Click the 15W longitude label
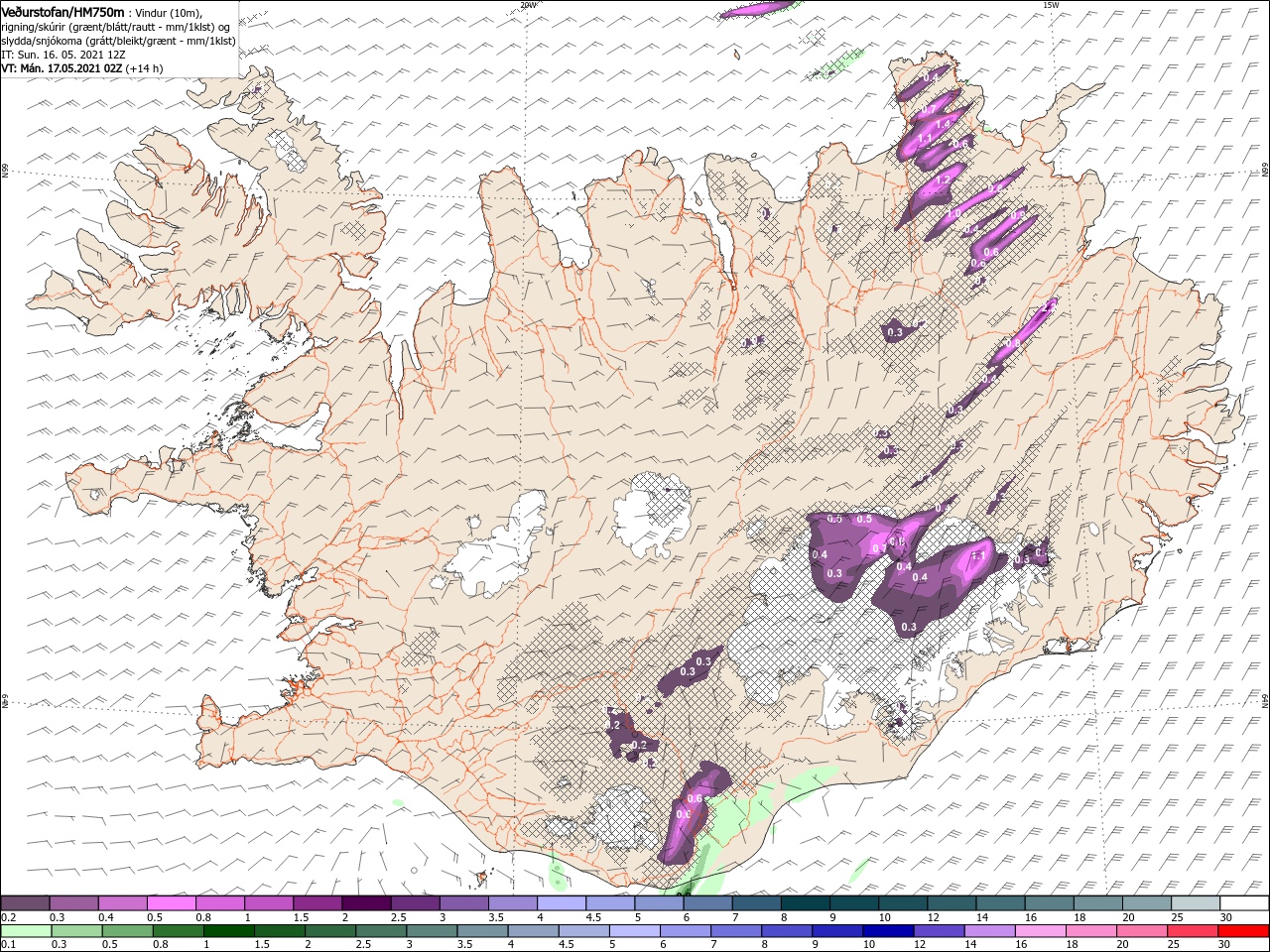This screenshot has height=952, width=1270. coord(1051,5)
